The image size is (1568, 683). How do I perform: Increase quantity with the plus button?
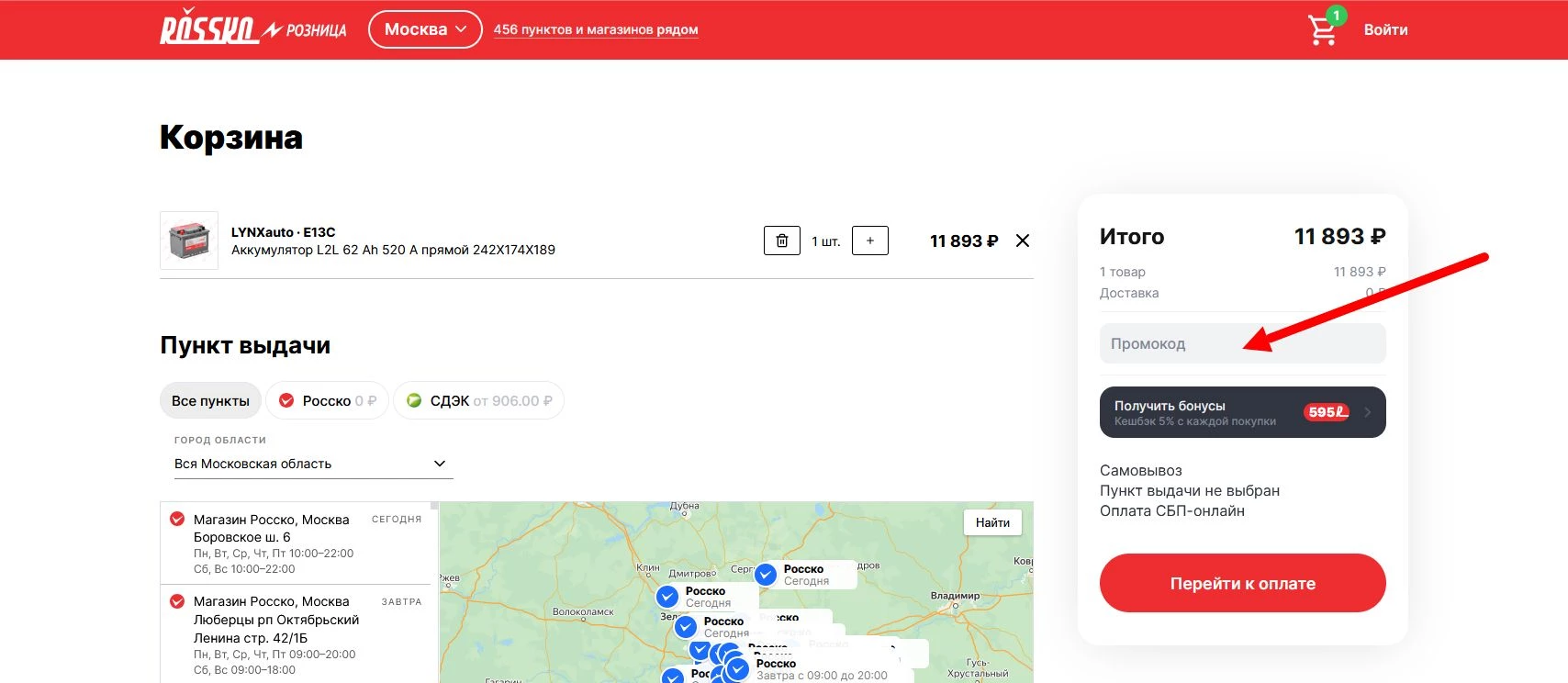point(869,241)
